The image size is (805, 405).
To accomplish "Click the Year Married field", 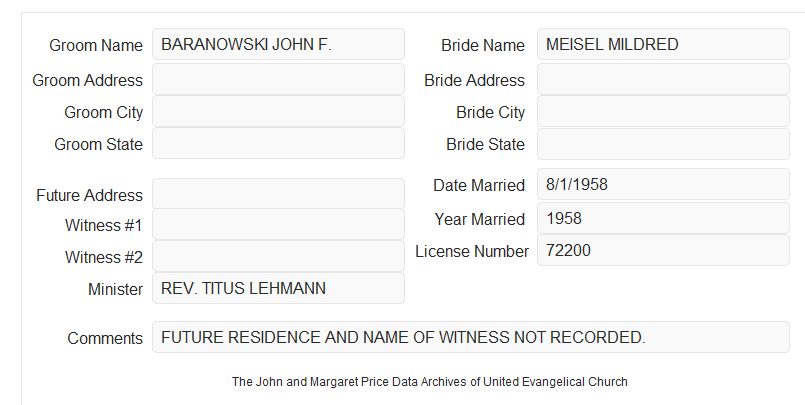I will click(x=663, y=218).
